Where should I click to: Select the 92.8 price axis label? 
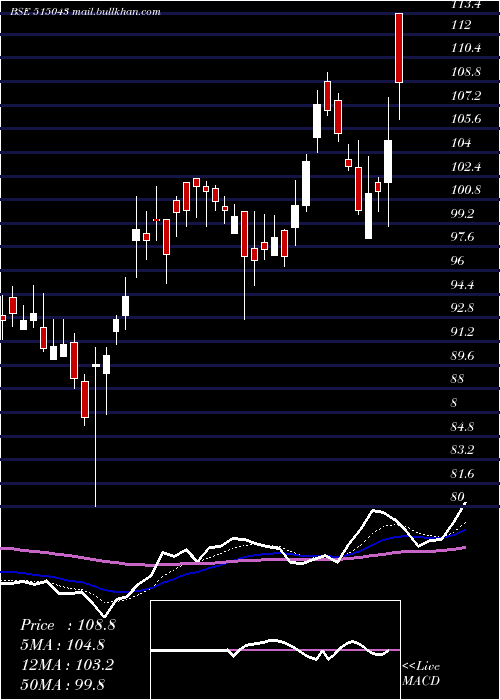[x=463, y=308]
